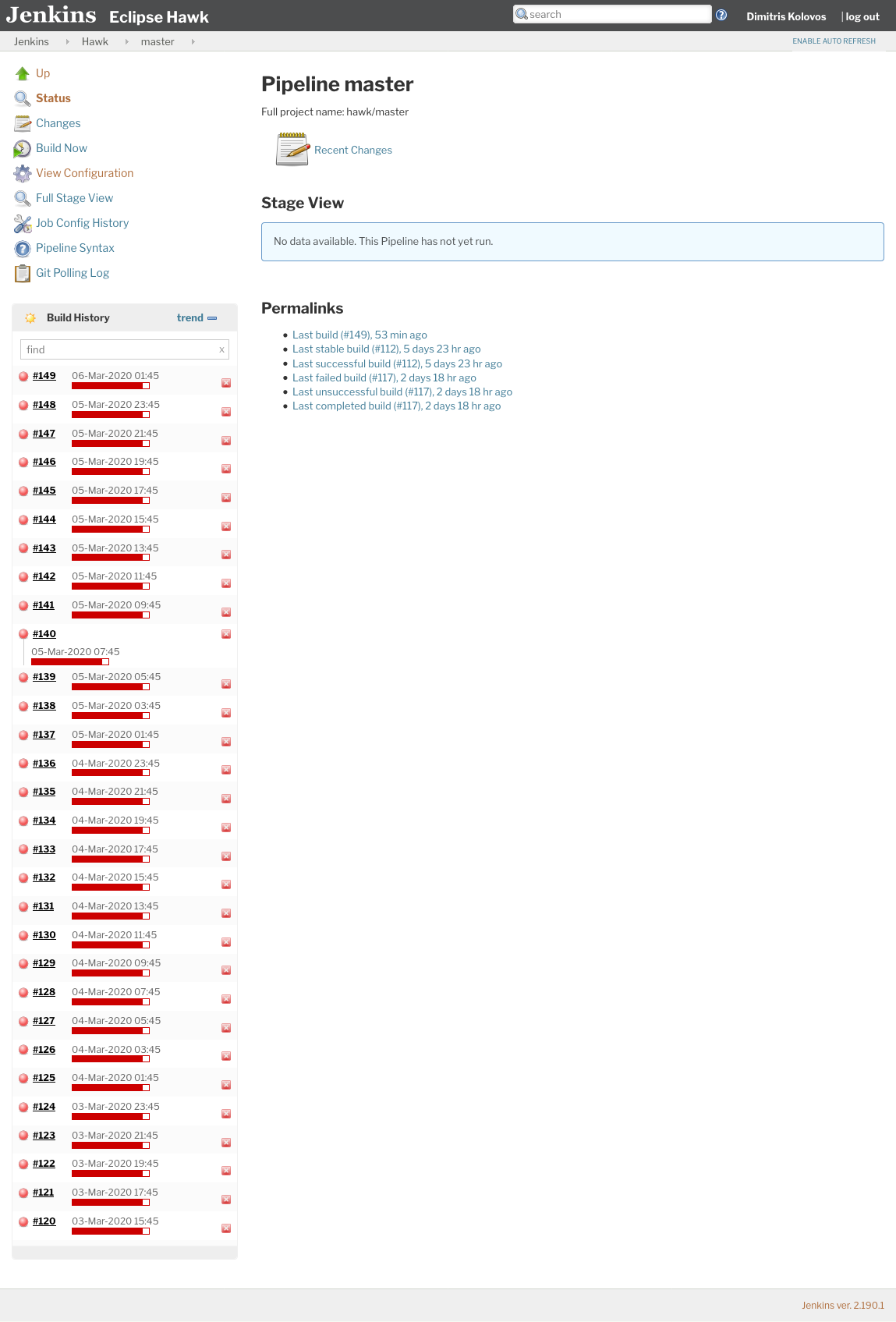The height and width of the screenshot is (1322, 896).
Task: Open Dimitris Kolovos user profile
Action: click(786, 16)
